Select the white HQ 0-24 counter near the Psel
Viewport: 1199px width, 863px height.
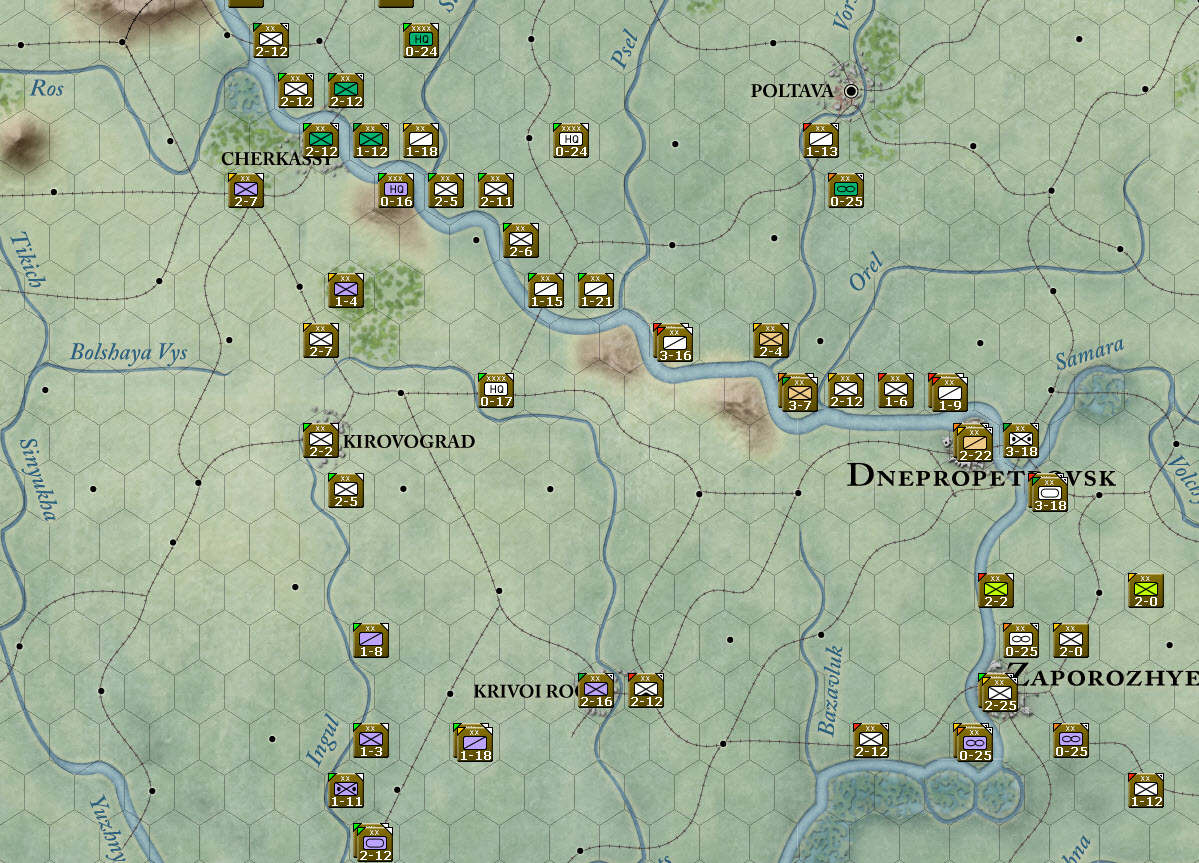click(571, 141)
